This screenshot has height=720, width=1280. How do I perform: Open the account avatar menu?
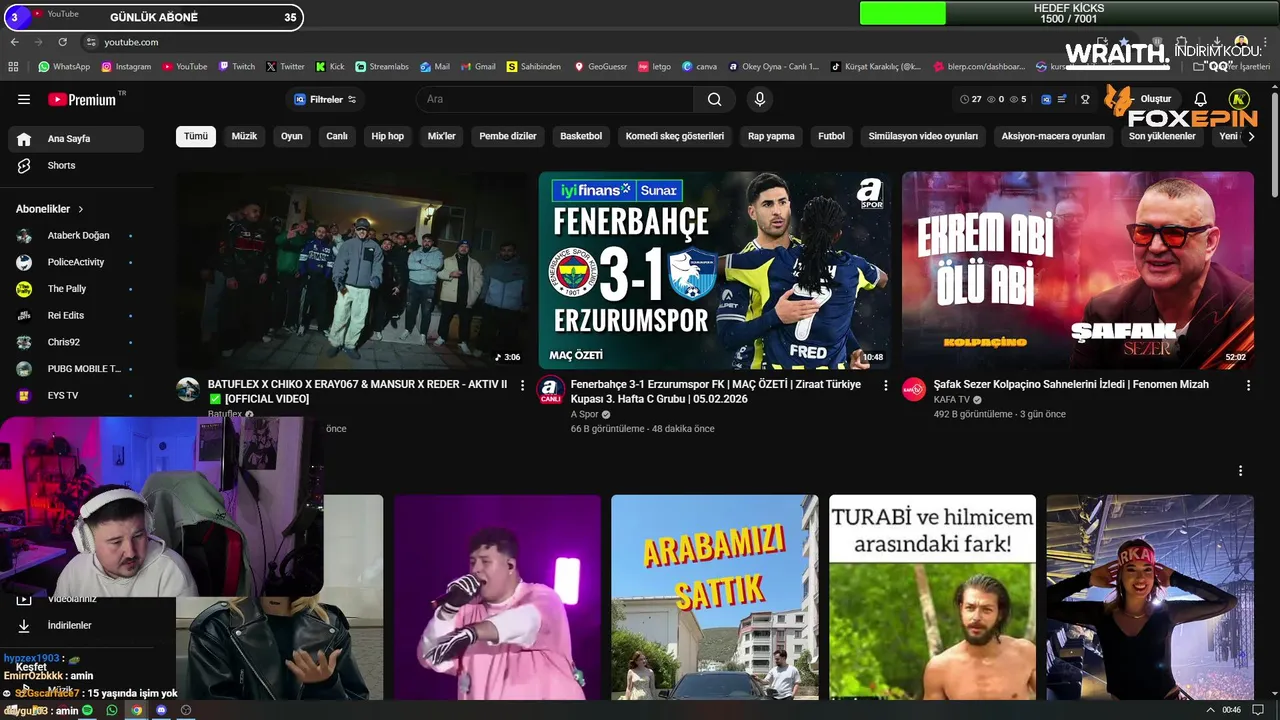point(1239,99)
